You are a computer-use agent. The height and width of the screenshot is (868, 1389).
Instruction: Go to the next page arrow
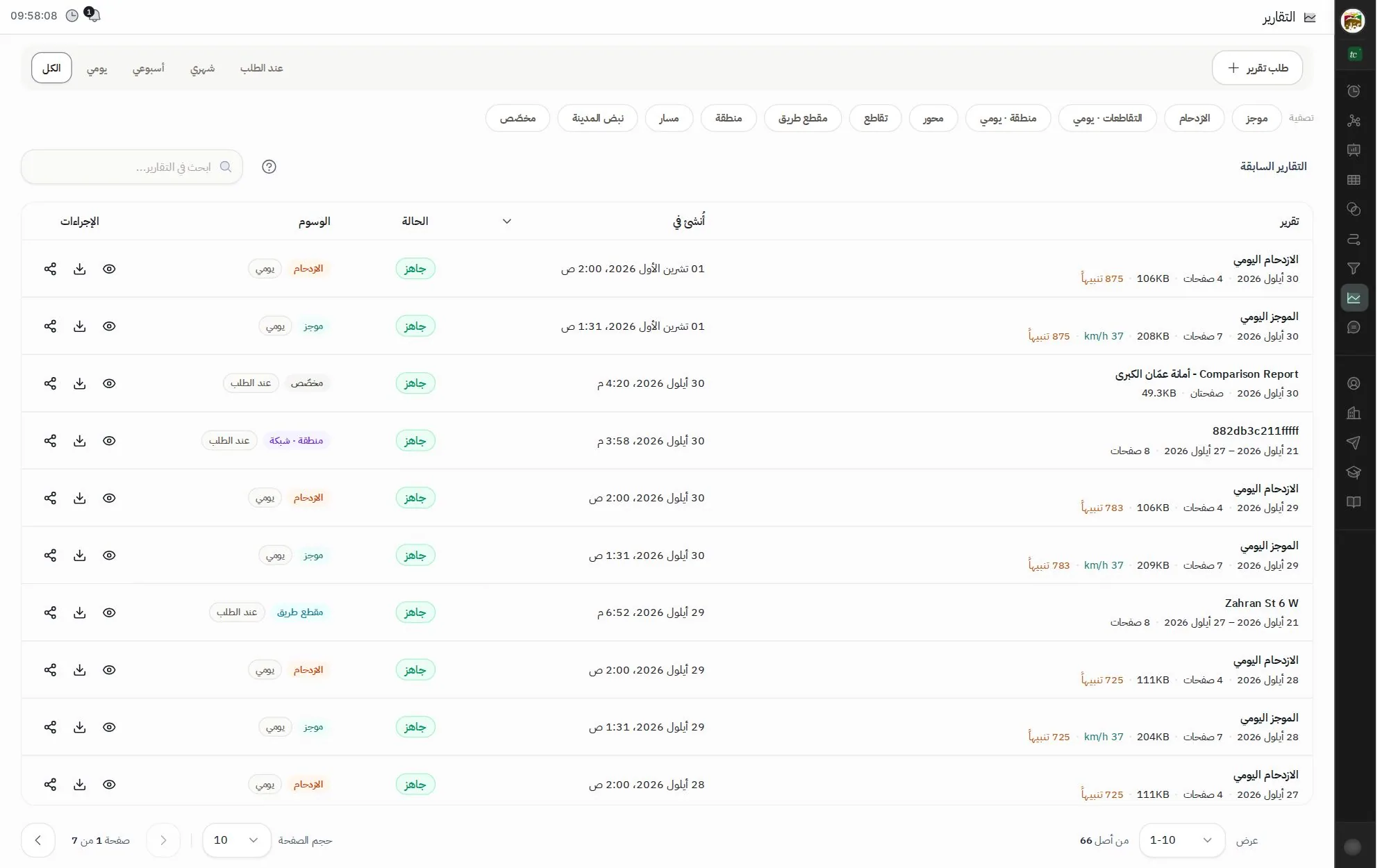38,840
